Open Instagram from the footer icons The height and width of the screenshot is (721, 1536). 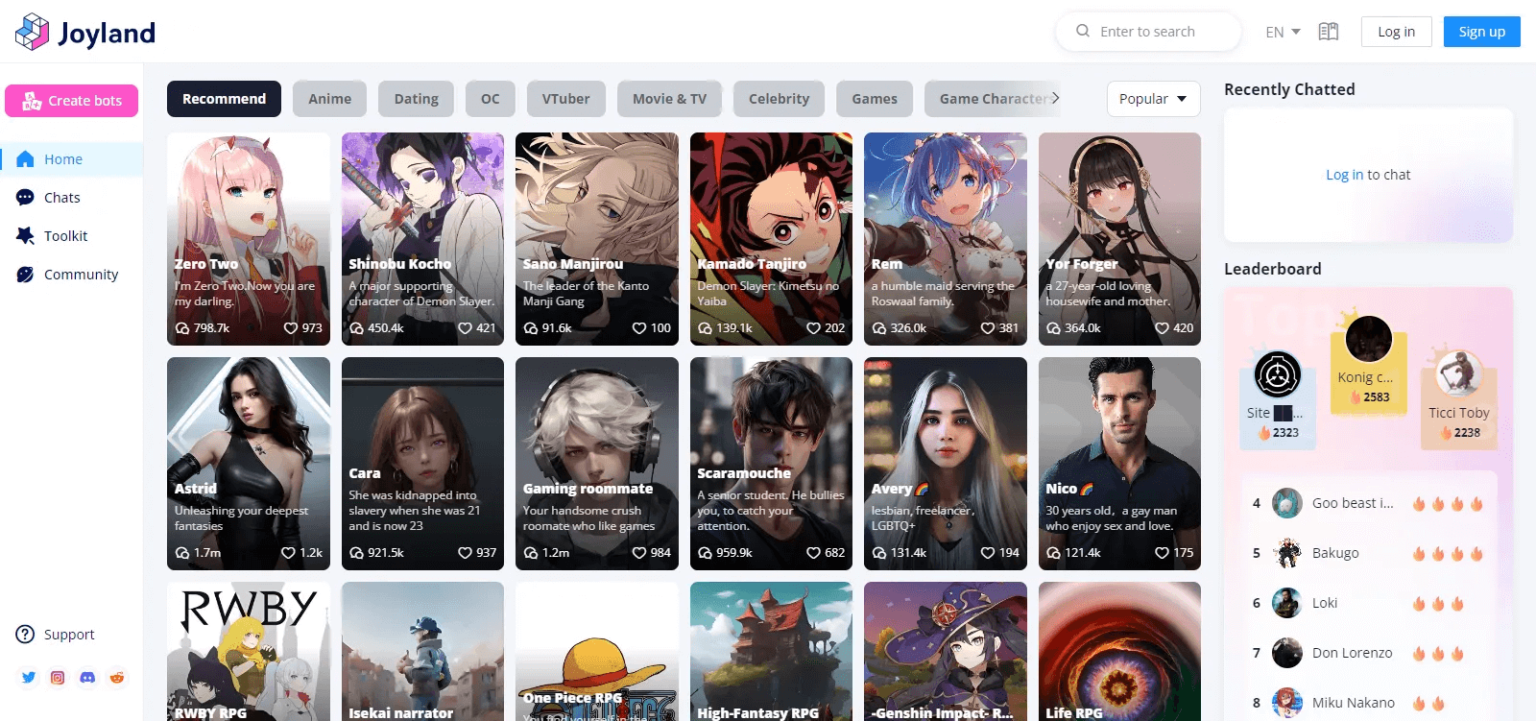(x=57, y=677)
